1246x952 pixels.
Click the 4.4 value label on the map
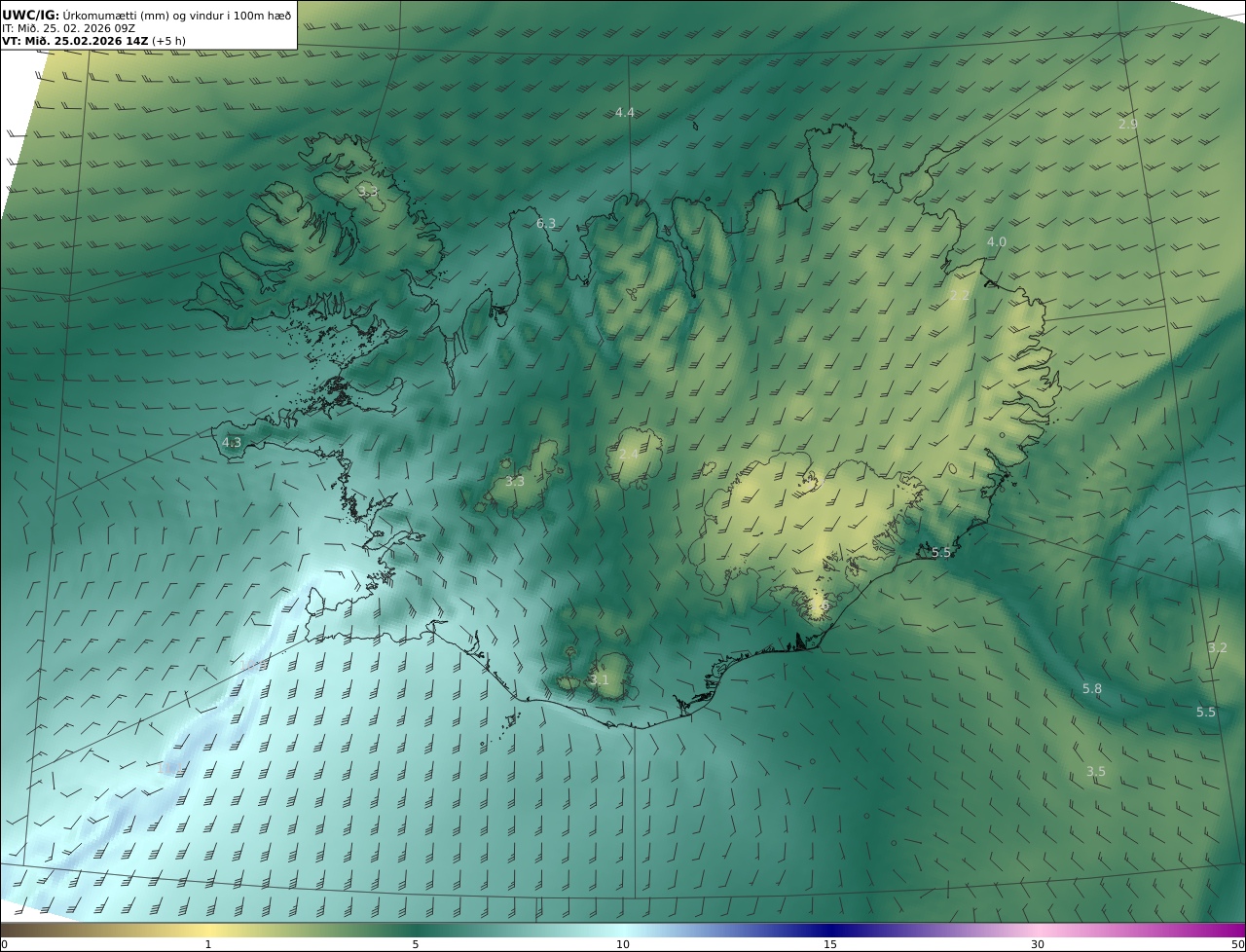[625, 113]
